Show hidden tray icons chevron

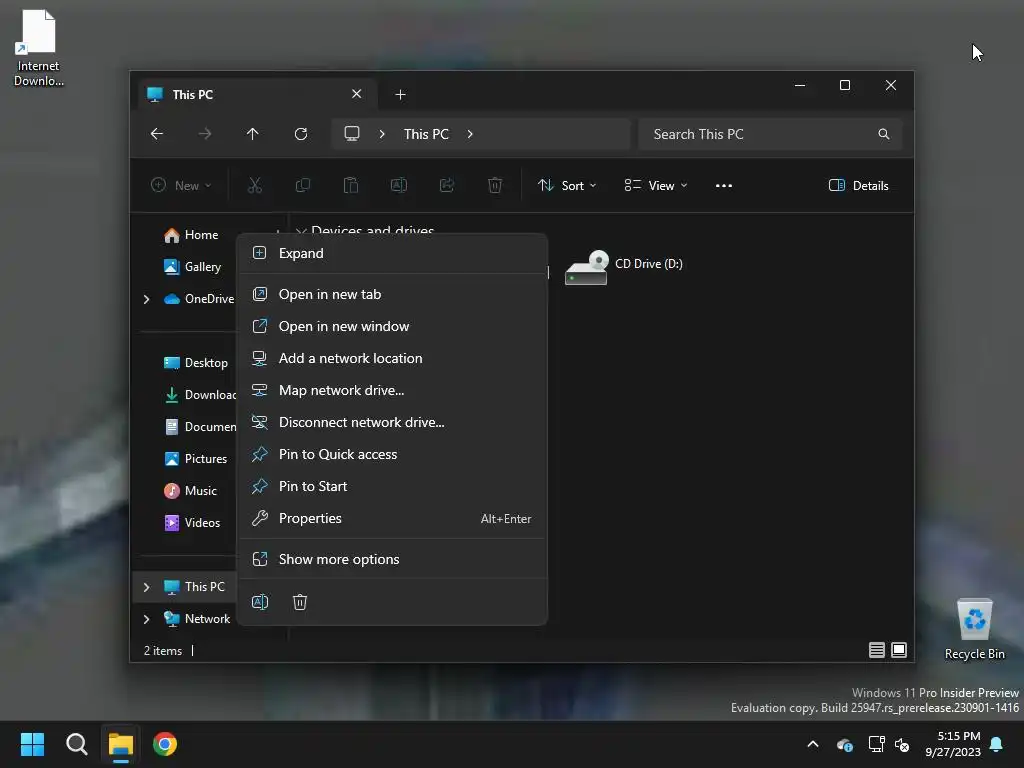pyautogui.click(x=813, y=744)
